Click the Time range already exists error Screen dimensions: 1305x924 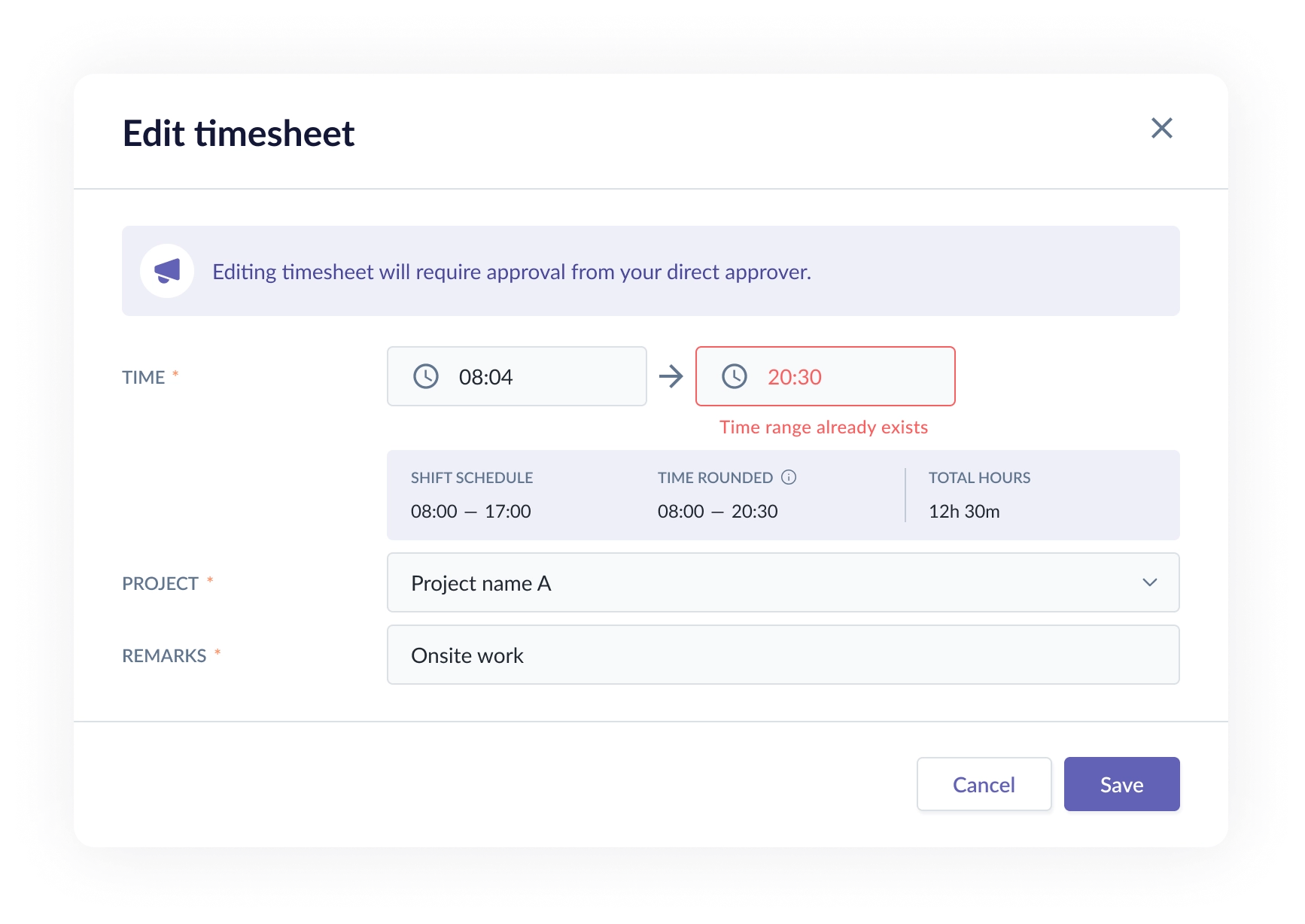[823, 427]
